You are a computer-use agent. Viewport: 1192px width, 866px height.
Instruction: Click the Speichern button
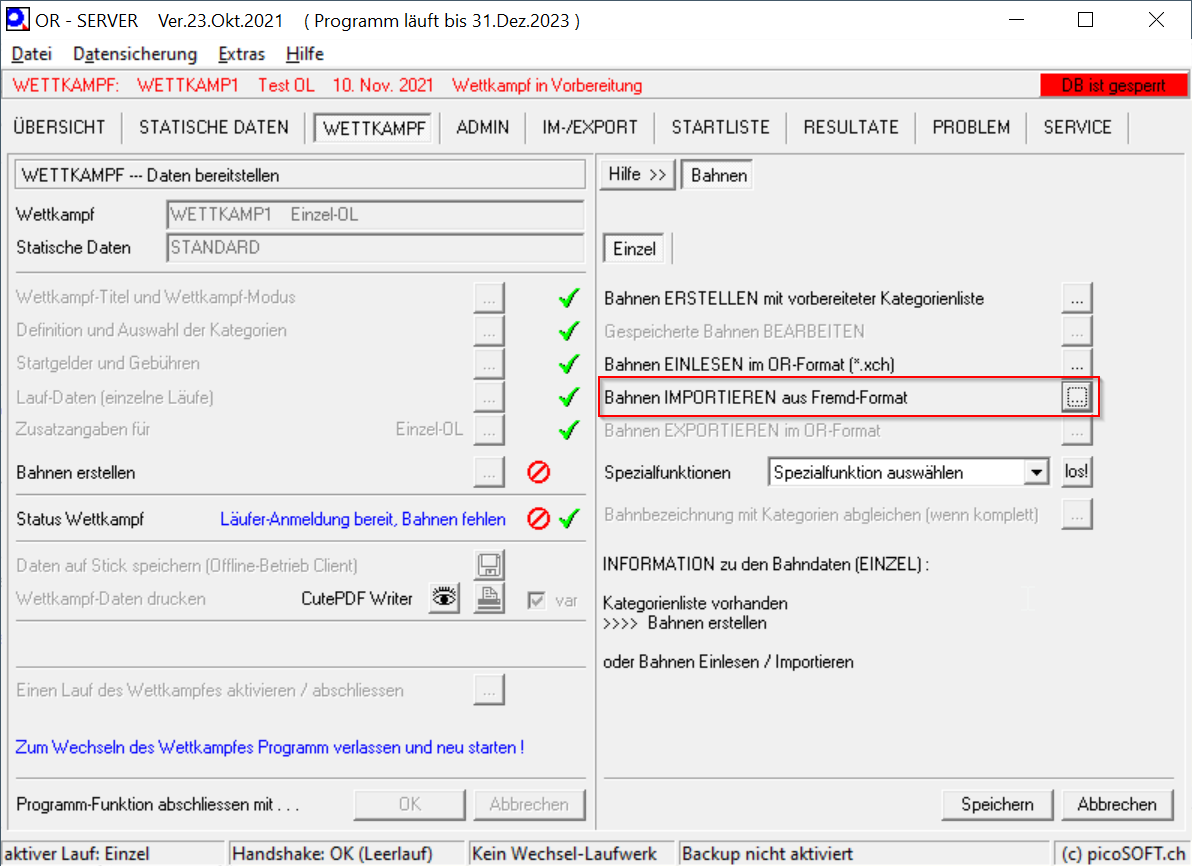(997, 804)
